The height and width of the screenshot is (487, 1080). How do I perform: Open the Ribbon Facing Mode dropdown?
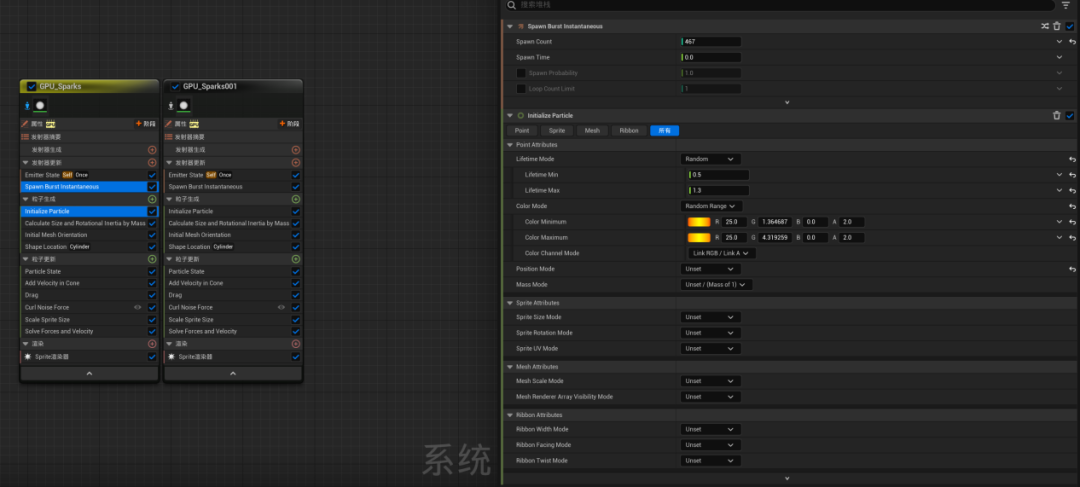[x=711, y=445]
